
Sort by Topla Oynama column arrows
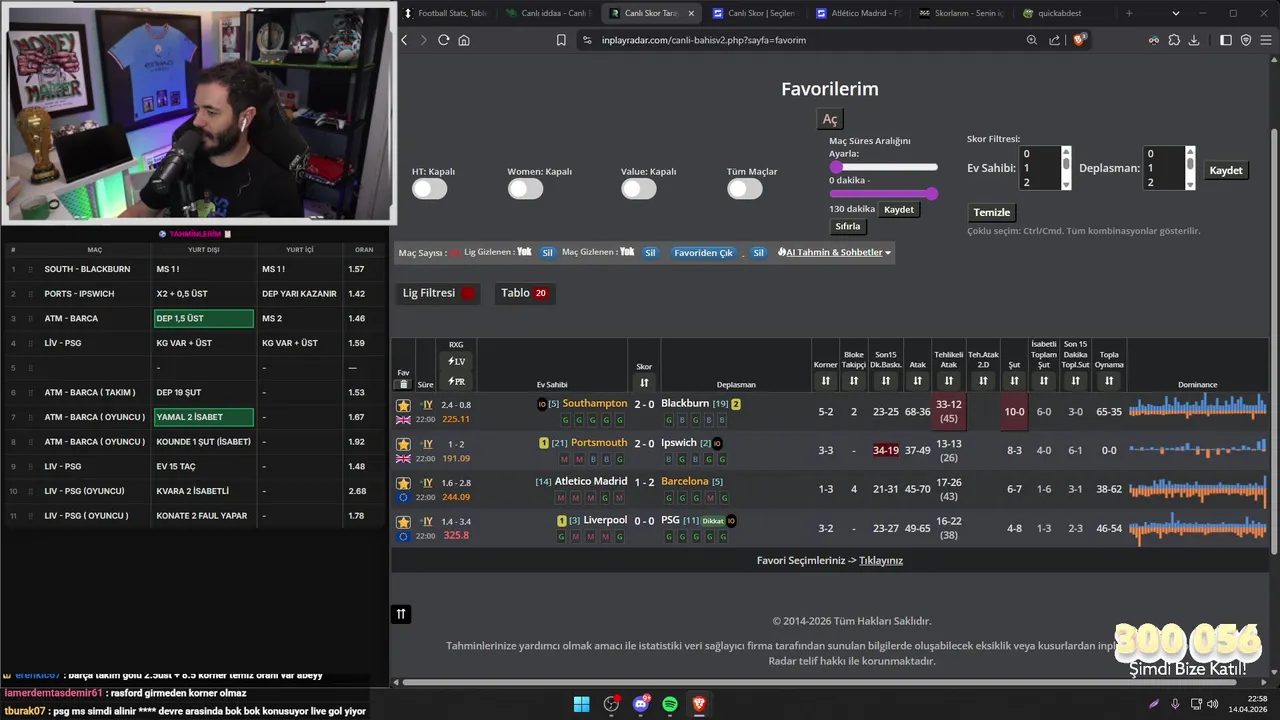pyautogui.click(x=1109, y=381)
